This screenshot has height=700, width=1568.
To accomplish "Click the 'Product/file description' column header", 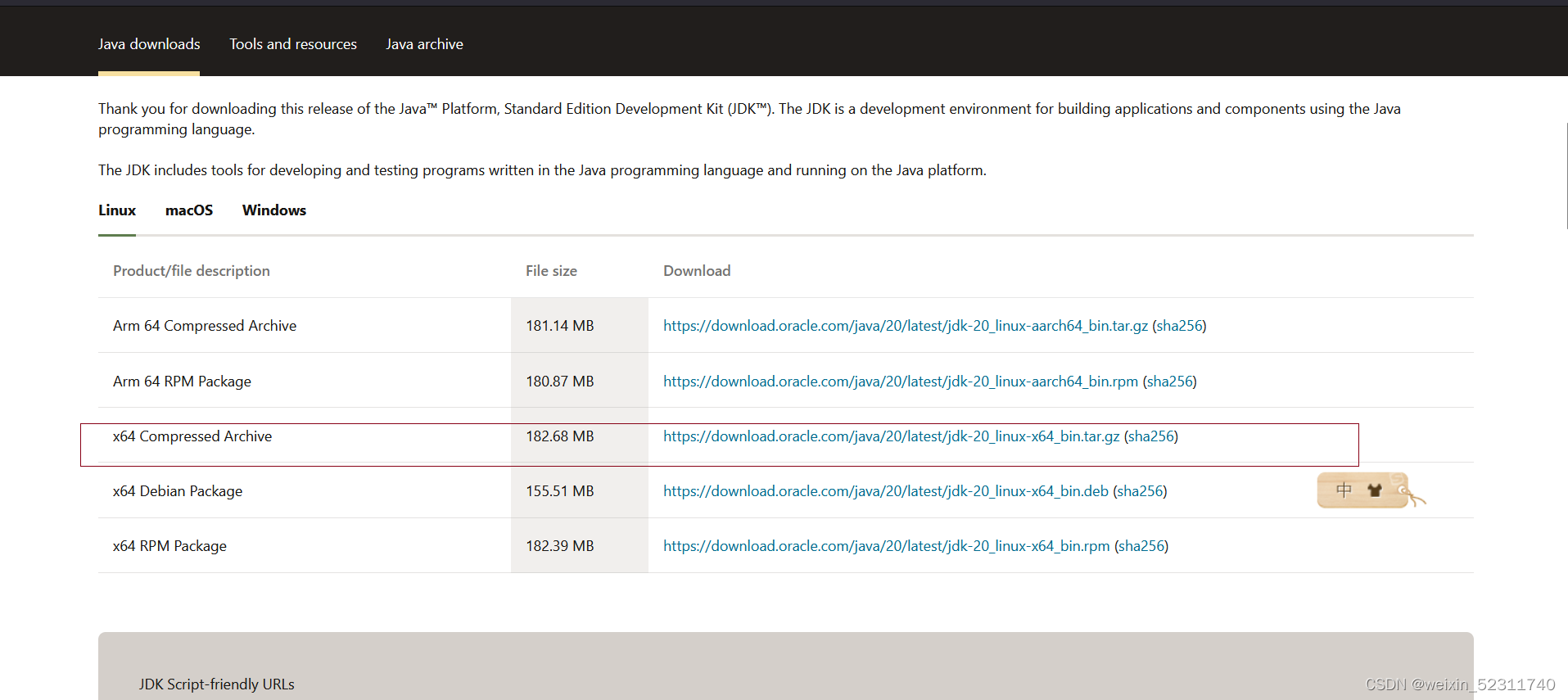I will point(192,271).
